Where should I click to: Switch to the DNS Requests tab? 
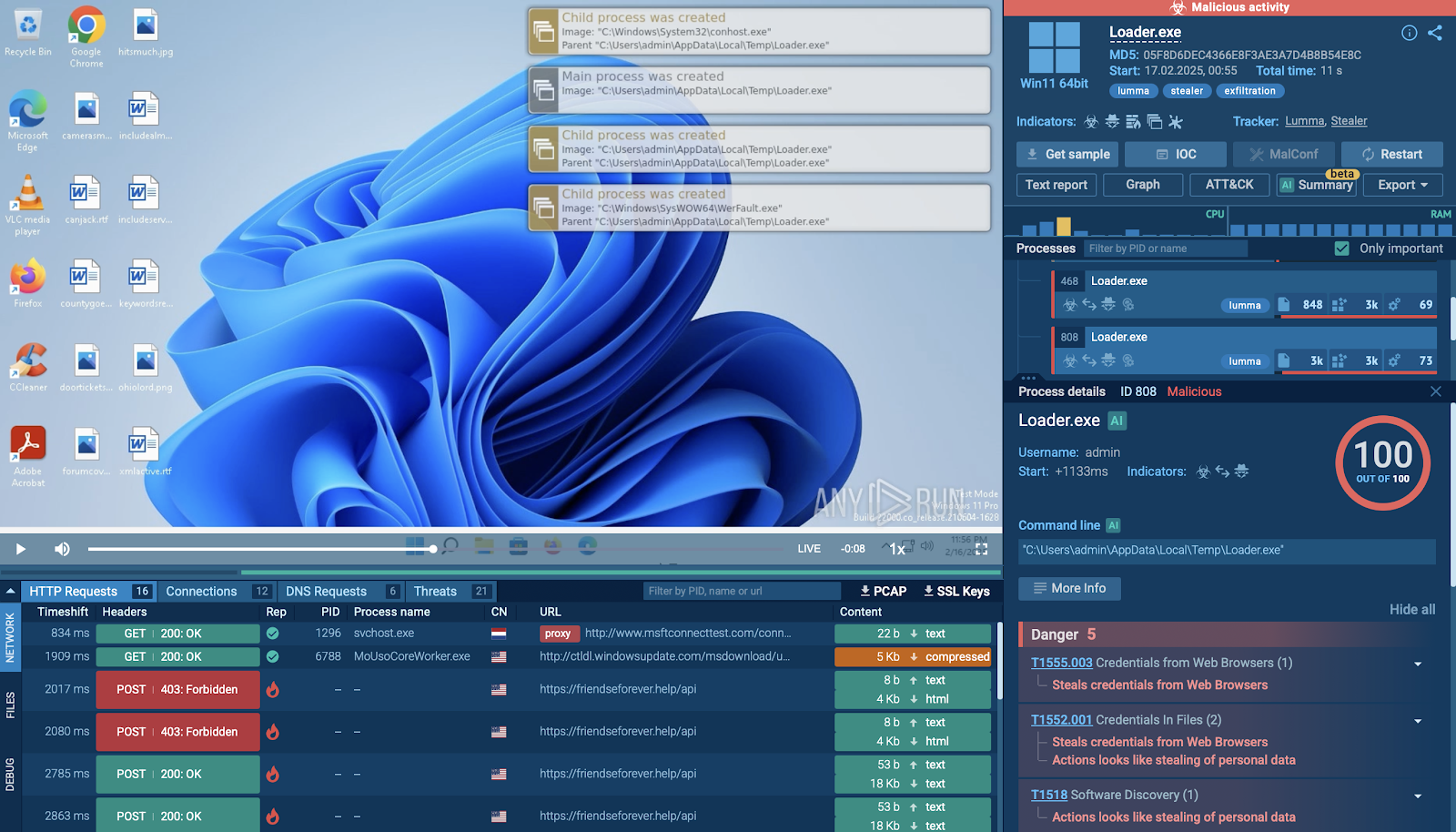tap(326, 591)
